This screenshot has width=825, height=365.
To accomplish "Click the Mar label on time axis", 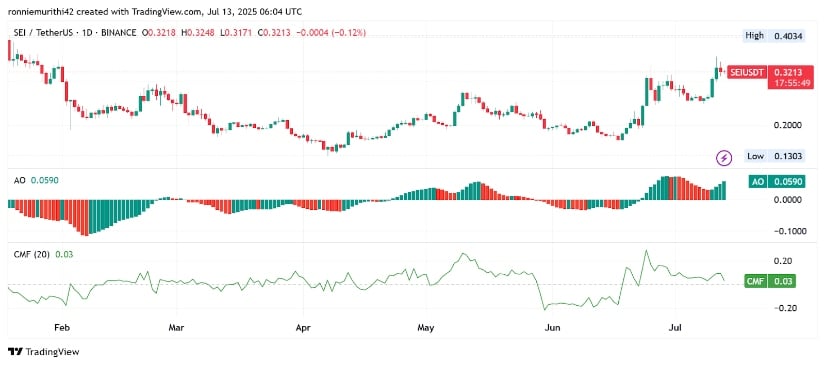I will click(x=176, y=328).
